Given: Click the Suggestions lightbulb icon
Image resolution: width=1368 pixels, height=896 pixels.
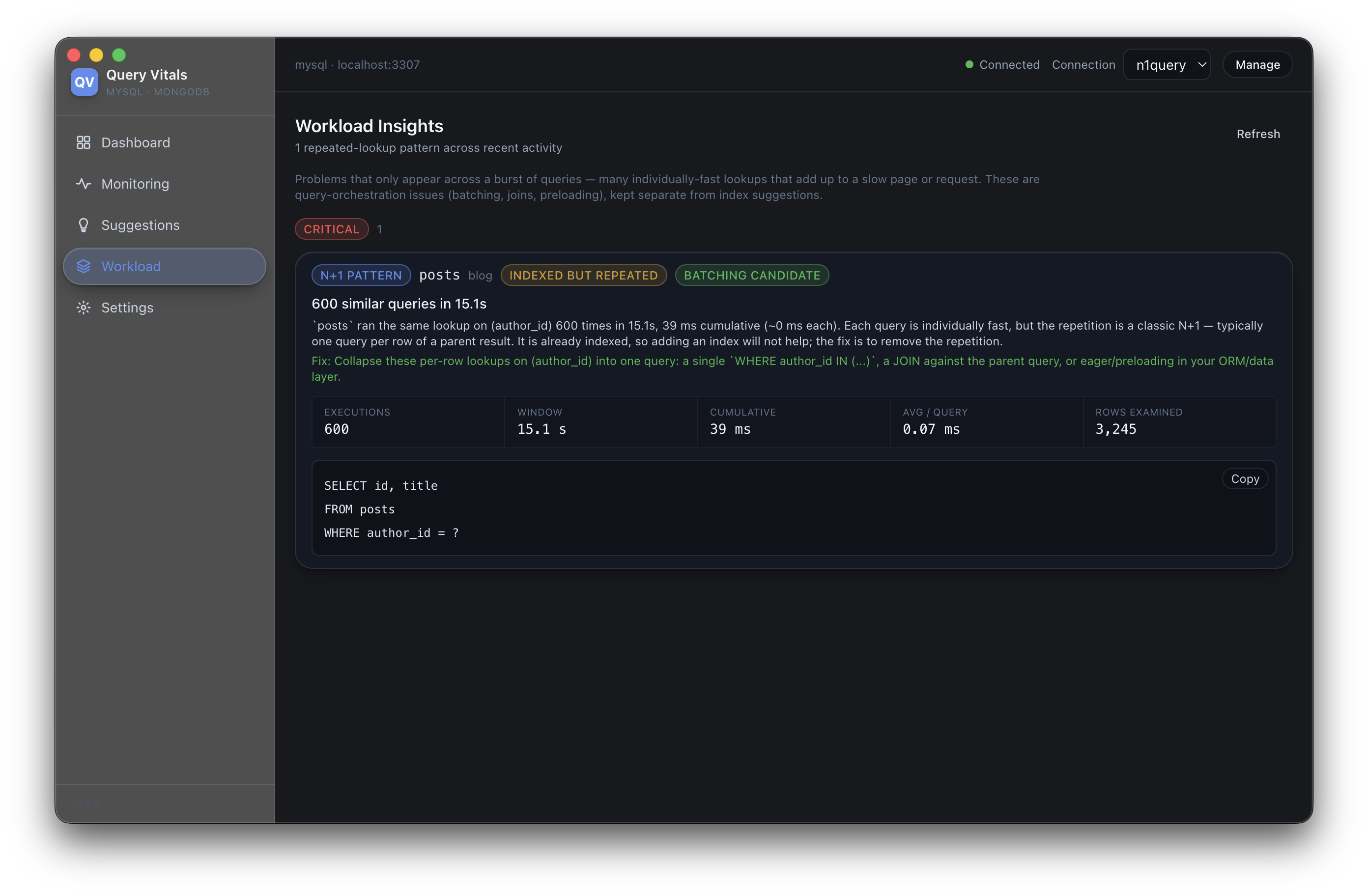Looking at the screenshot, I should click(84, 225).
